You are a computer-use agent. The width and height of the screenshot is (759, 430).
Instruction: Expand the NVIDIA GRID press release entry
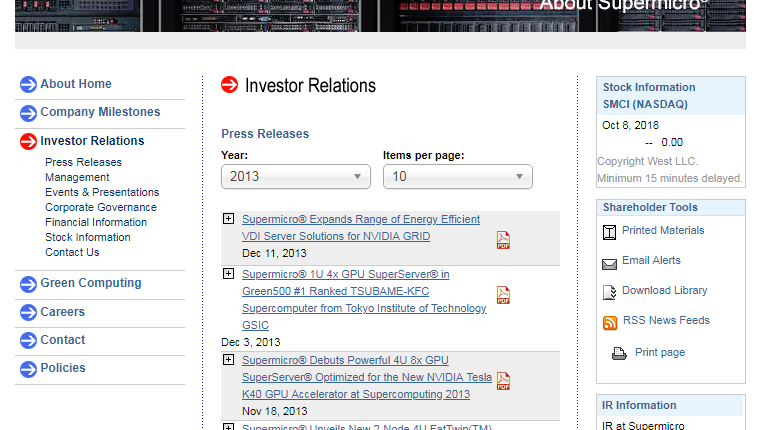(x=228, y=218)
